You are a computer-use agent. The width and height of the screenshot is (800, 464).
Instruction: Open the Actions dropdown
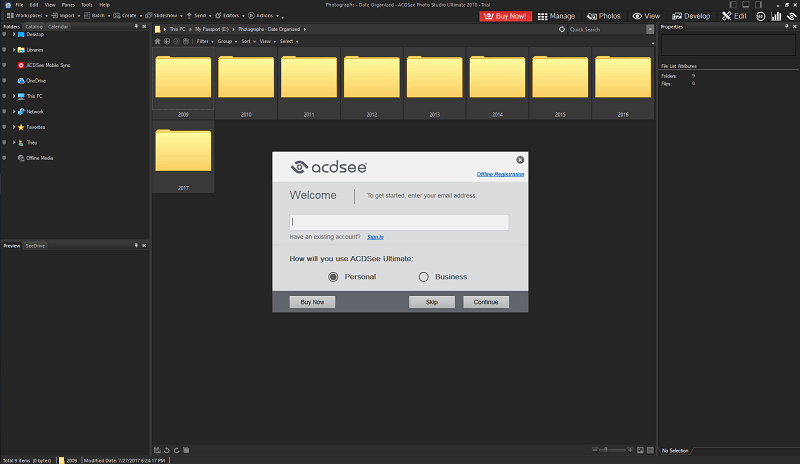pyautogui.click(x=263, y=15)
